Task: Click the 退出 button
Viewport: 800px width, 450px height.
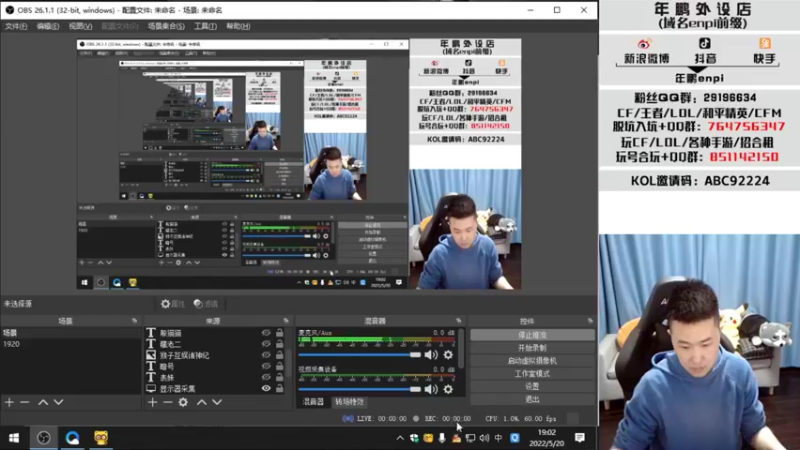Action: click(x=532, y=399)
